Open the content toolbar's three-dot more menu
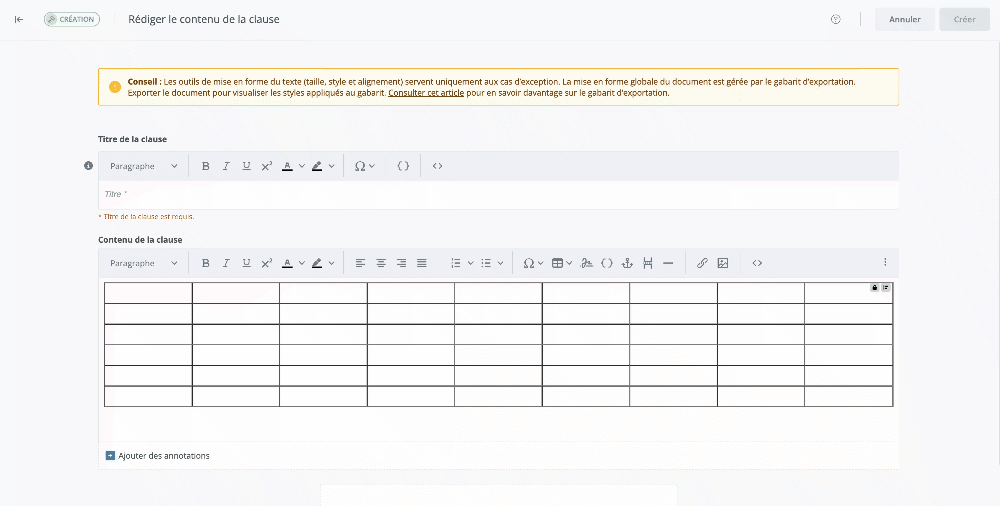1000x506 pixels. (x=885, y=263)
